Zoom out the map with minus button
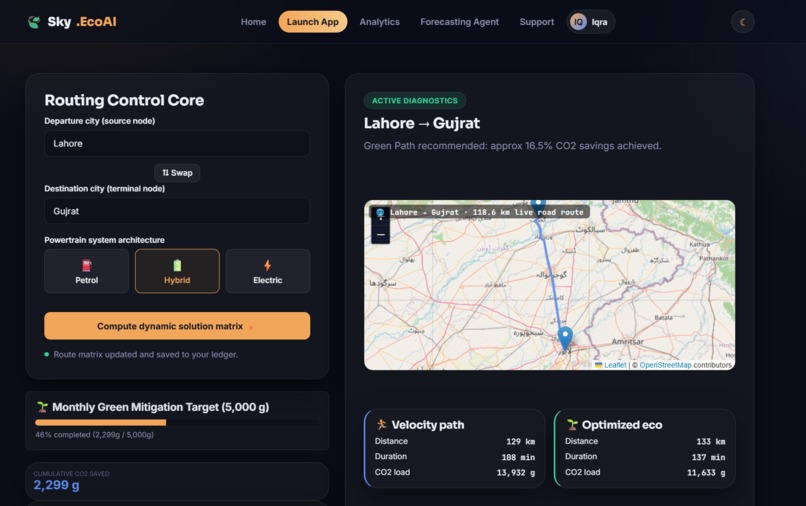Viewport: 806px width, 506px height. point(380,234)
